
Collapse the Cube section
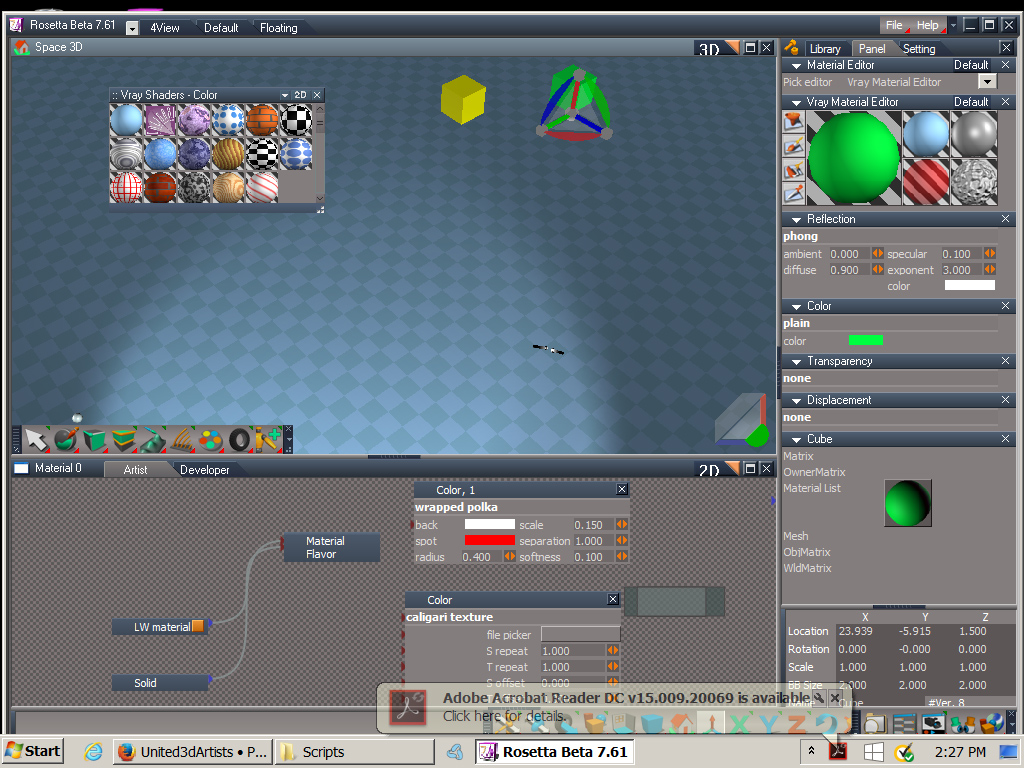[x=796, y=440]
